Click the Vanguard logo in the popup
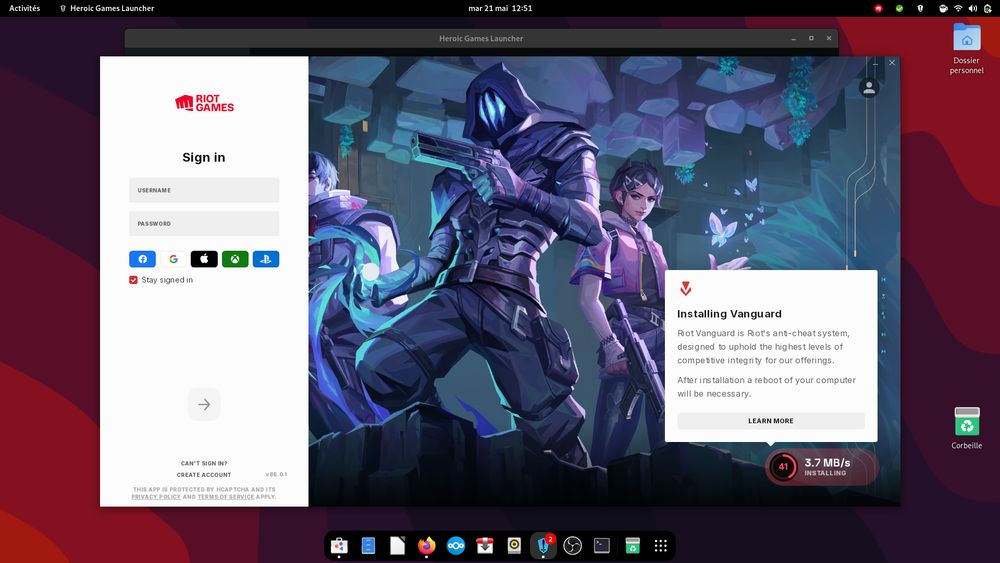Image resolution: width=1000 pixels, height=563 pixels. pyautogui.click(x=686, y=289)
